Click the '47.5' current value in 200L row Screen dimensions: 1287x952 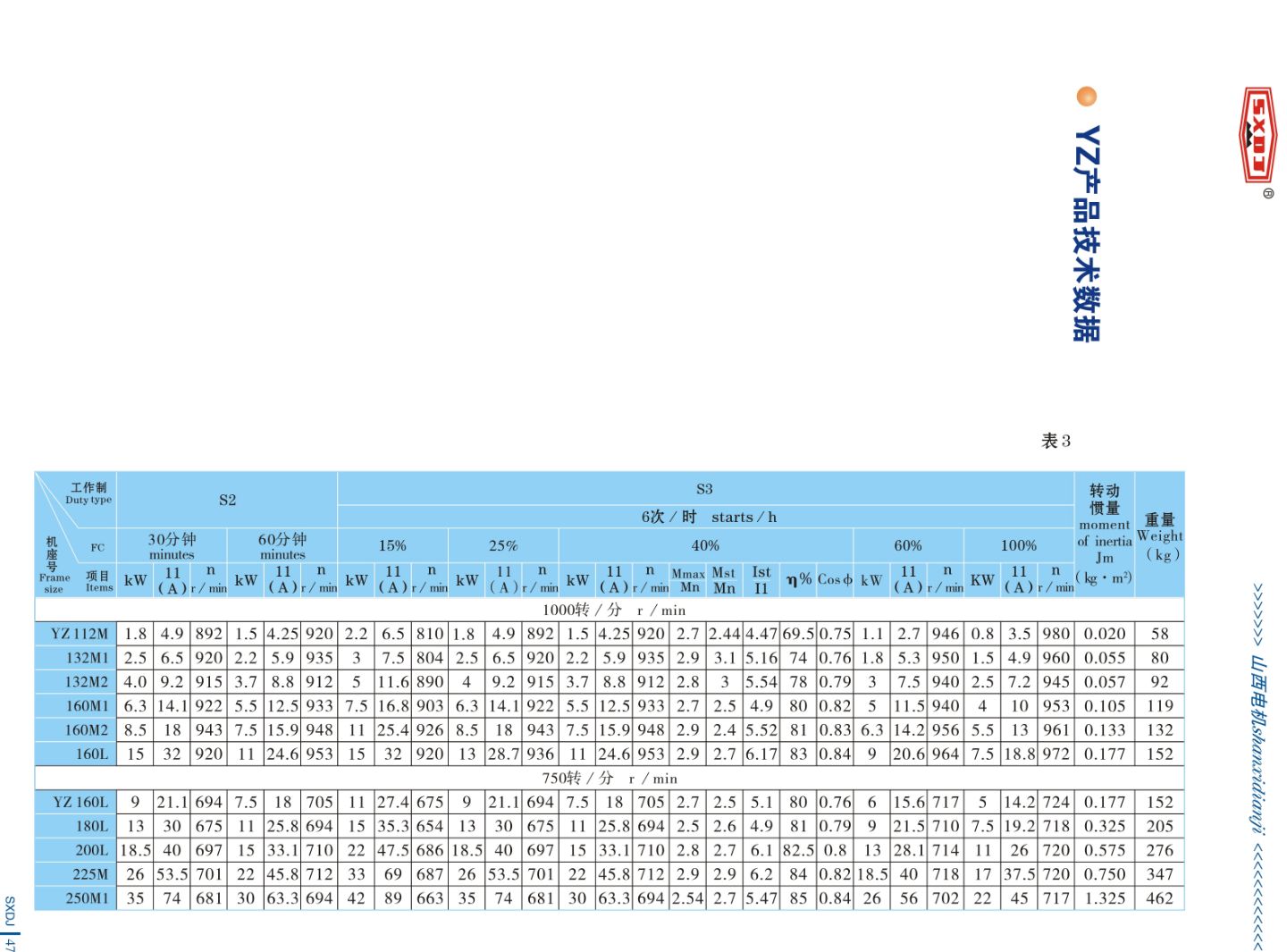(x=392, y=851)
